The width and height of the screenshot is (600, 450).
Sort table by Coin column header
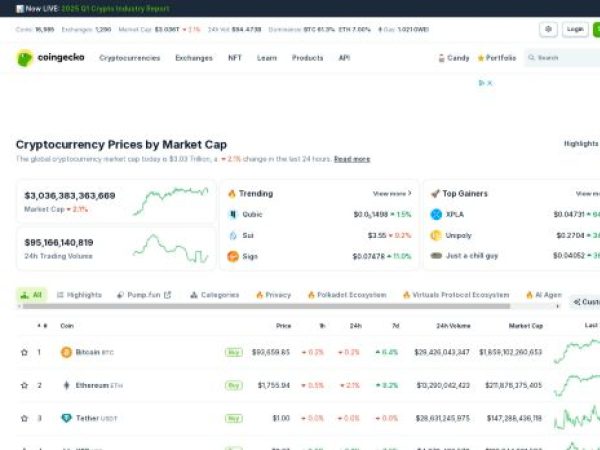(67, 326)
